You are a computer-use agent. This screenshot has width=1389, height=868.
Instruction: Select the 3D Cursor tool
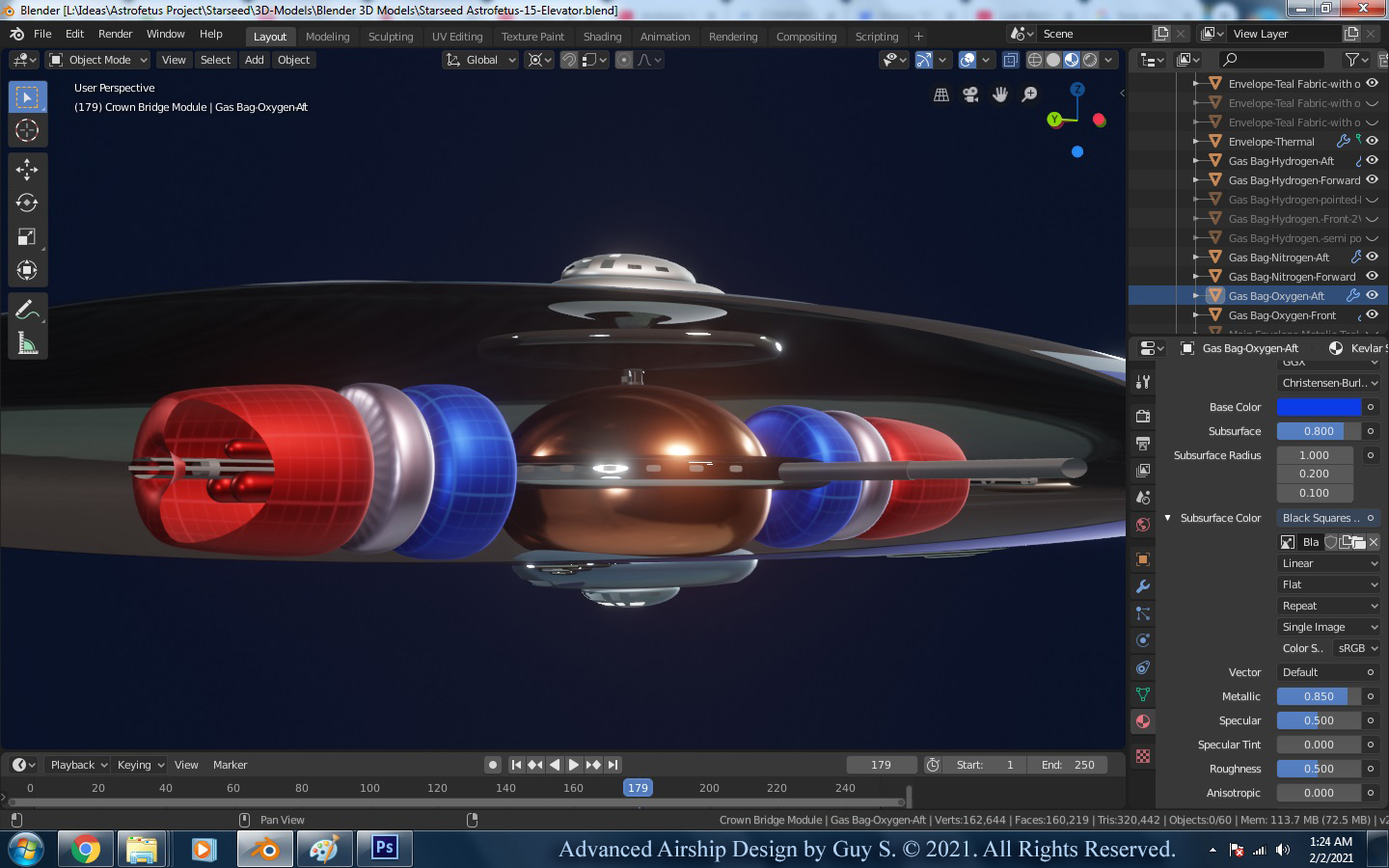[x=27, y=130]
